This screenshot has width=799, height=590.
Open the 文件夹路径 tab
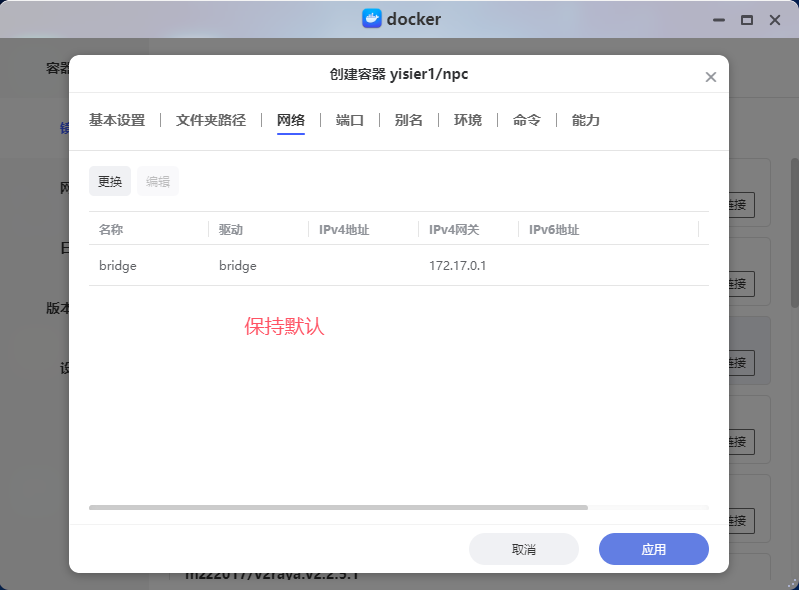click(211, 120)
